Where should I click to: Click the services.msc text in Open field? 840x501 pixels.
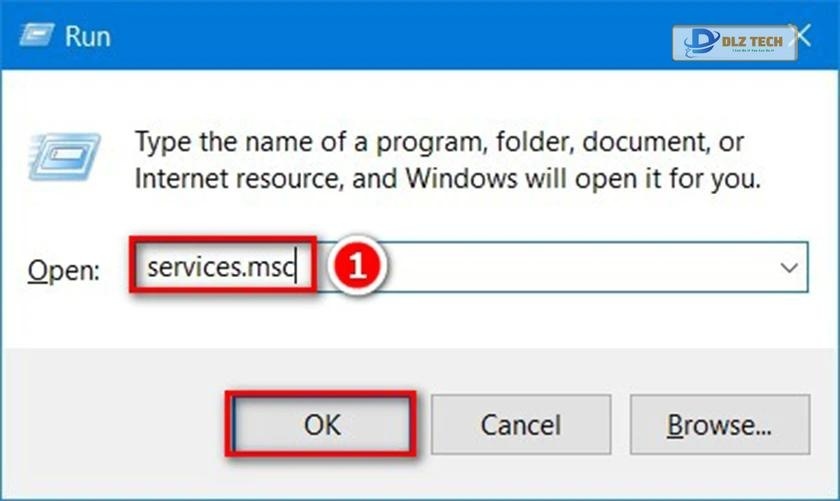click(222, 267)
